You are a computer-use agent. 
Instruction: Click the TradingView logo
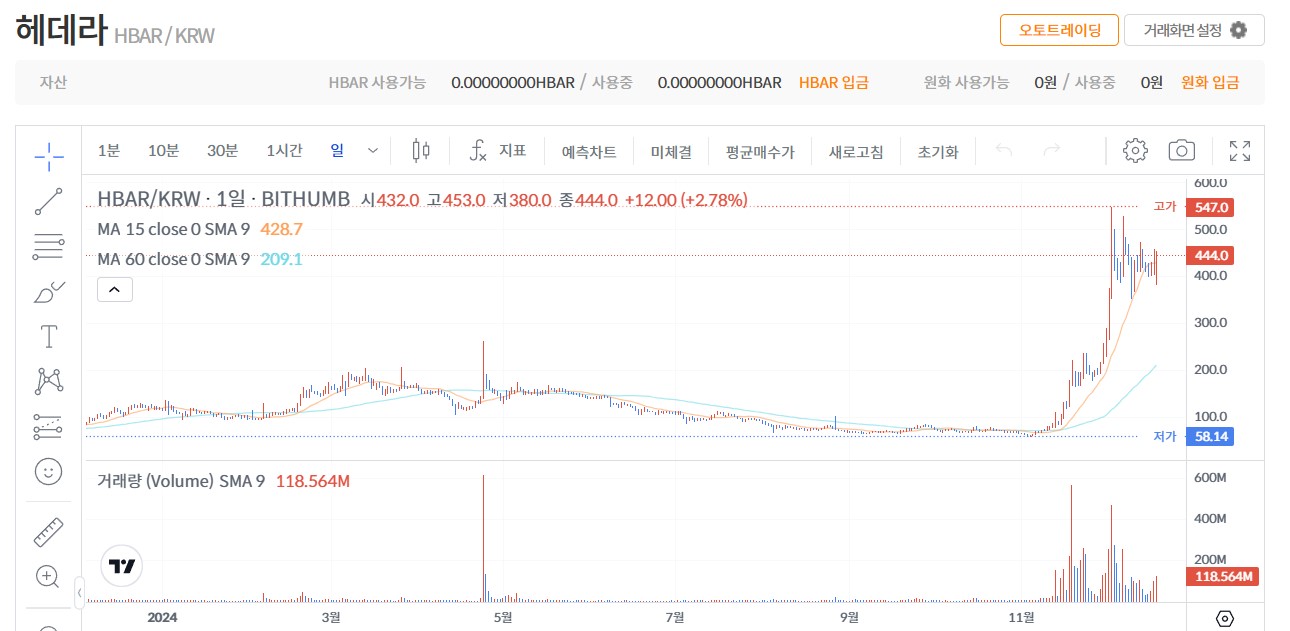122,566
